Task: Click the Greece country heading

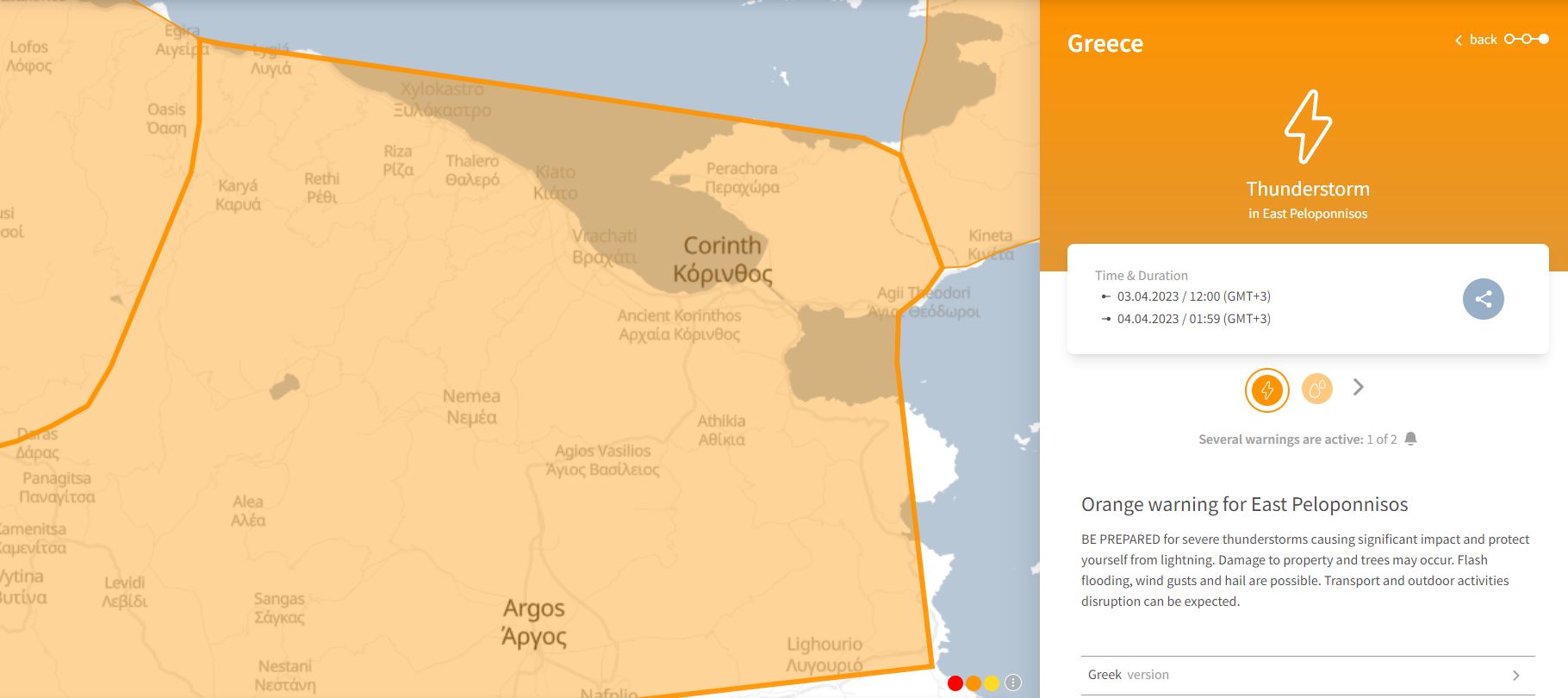Action: pyautogui.click(x=1104, y=44)
